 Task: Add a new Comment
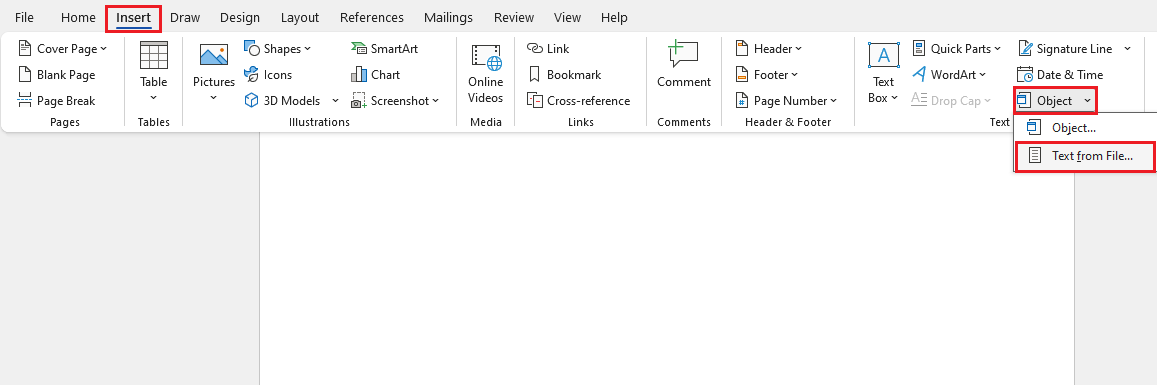[x=684, y=65]
